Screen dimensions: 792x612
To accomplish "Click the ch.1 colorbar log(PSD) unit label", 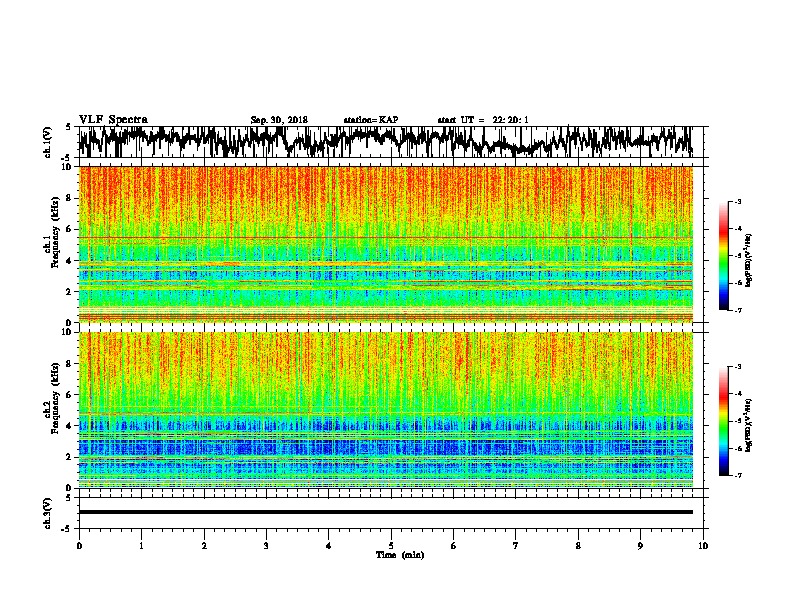I will (749, 261).
